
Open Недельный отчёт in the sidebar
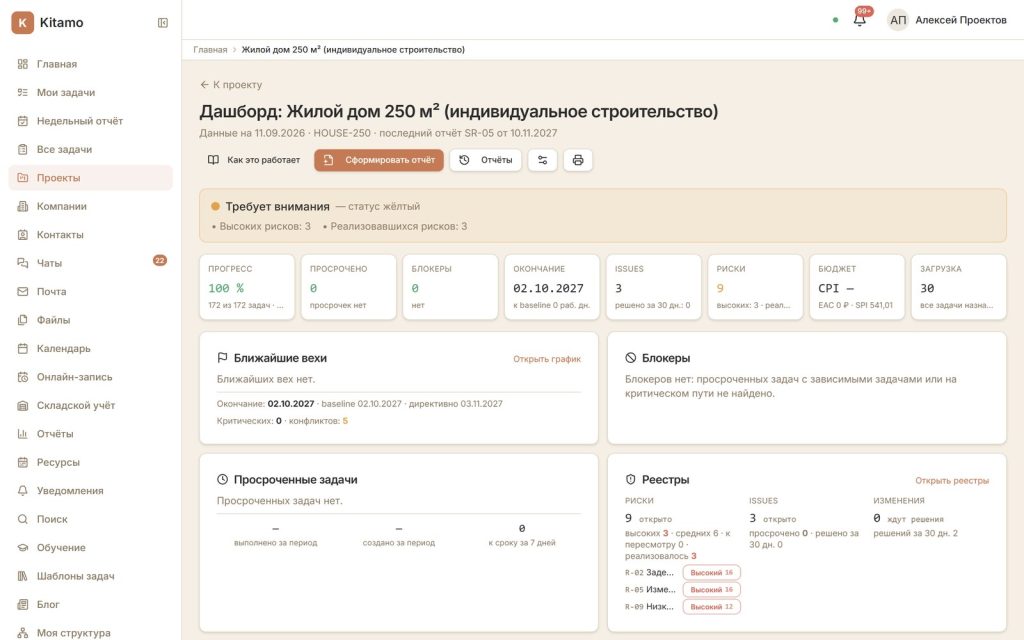[90, 121]
